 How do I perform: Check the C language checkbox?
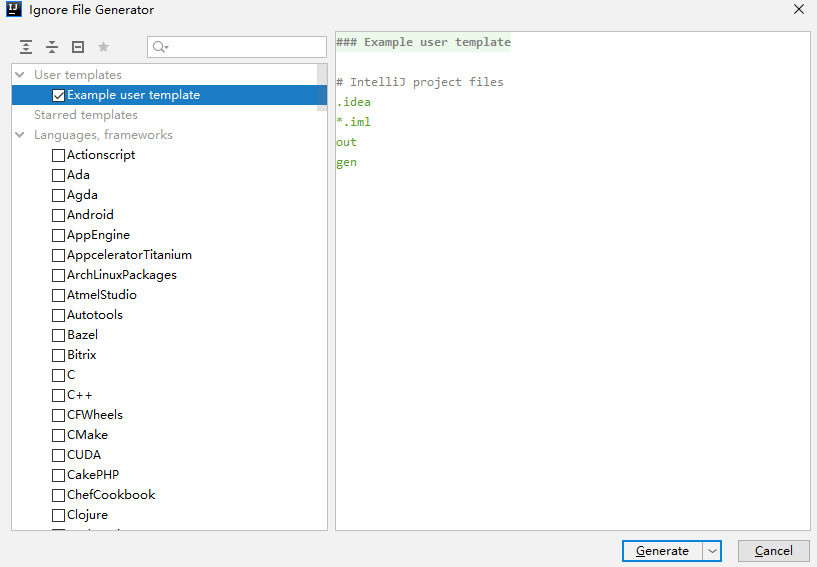point(58,375)
